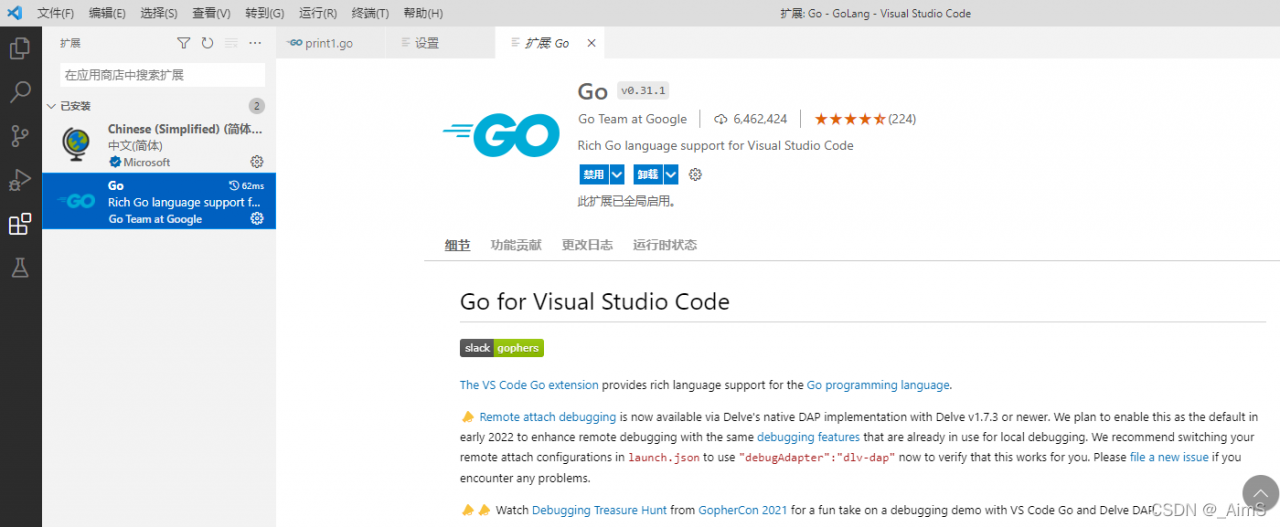Switch to the Changelog (更改日志) tab

[x=587, y=245]
